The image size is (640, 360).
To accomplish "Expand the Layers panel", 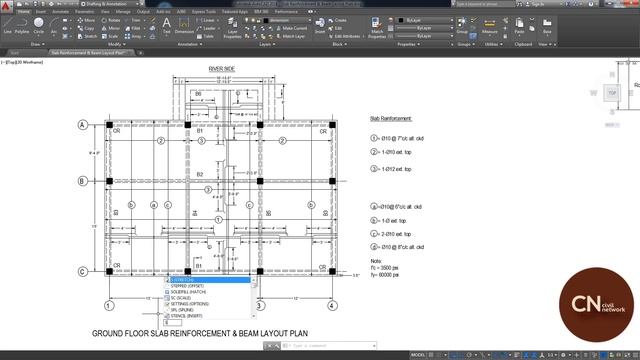I will 267,44.
